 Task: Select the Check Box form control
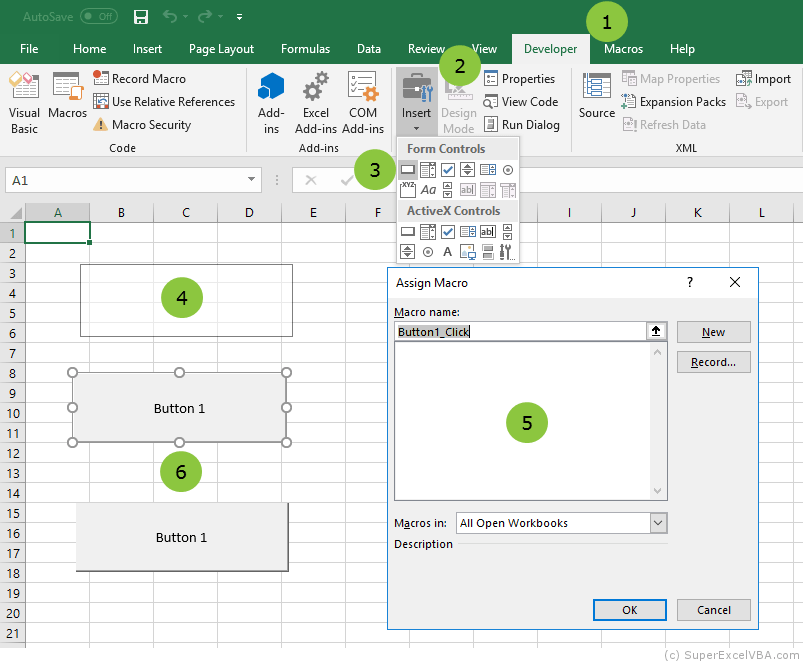click(x=447, y=170)
